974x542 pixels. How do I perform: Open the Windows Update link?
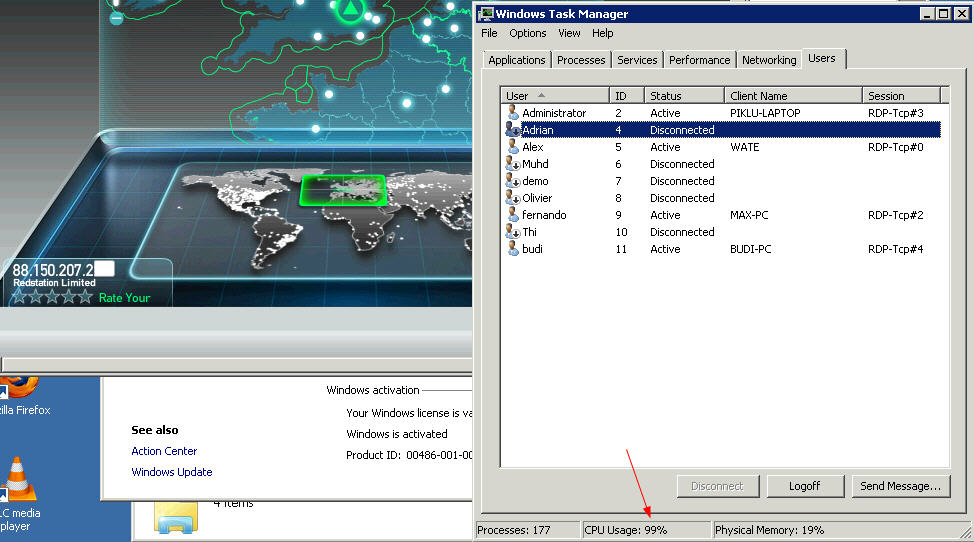point(172,472)
